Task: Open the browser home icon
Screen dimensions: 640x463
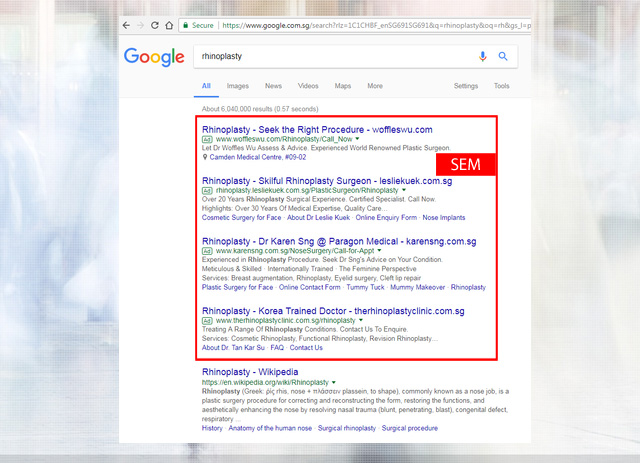Action: [x=169, y=25]
